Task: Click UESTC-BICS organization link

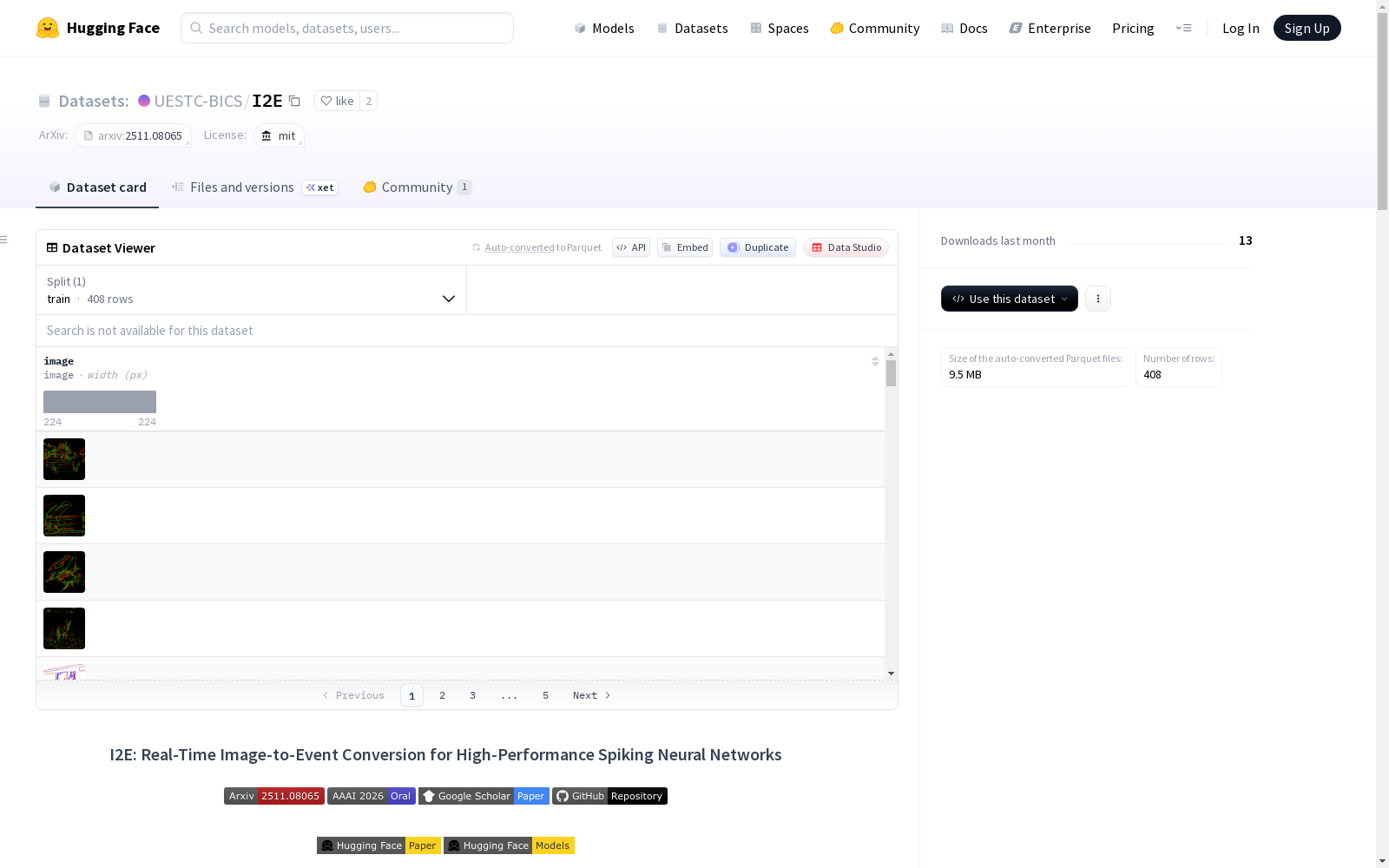Action: pos(198,101)
